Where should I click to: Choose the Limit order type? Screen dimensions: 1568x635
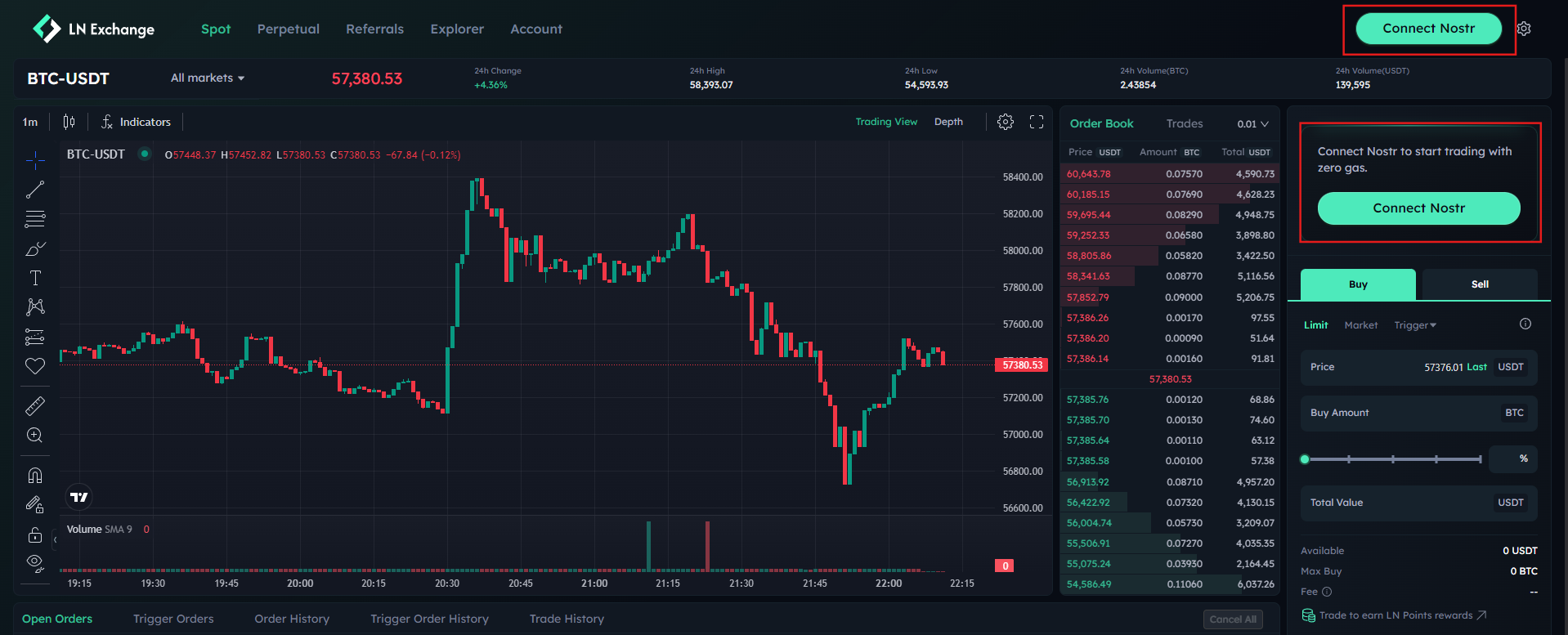coord(1315,325)
